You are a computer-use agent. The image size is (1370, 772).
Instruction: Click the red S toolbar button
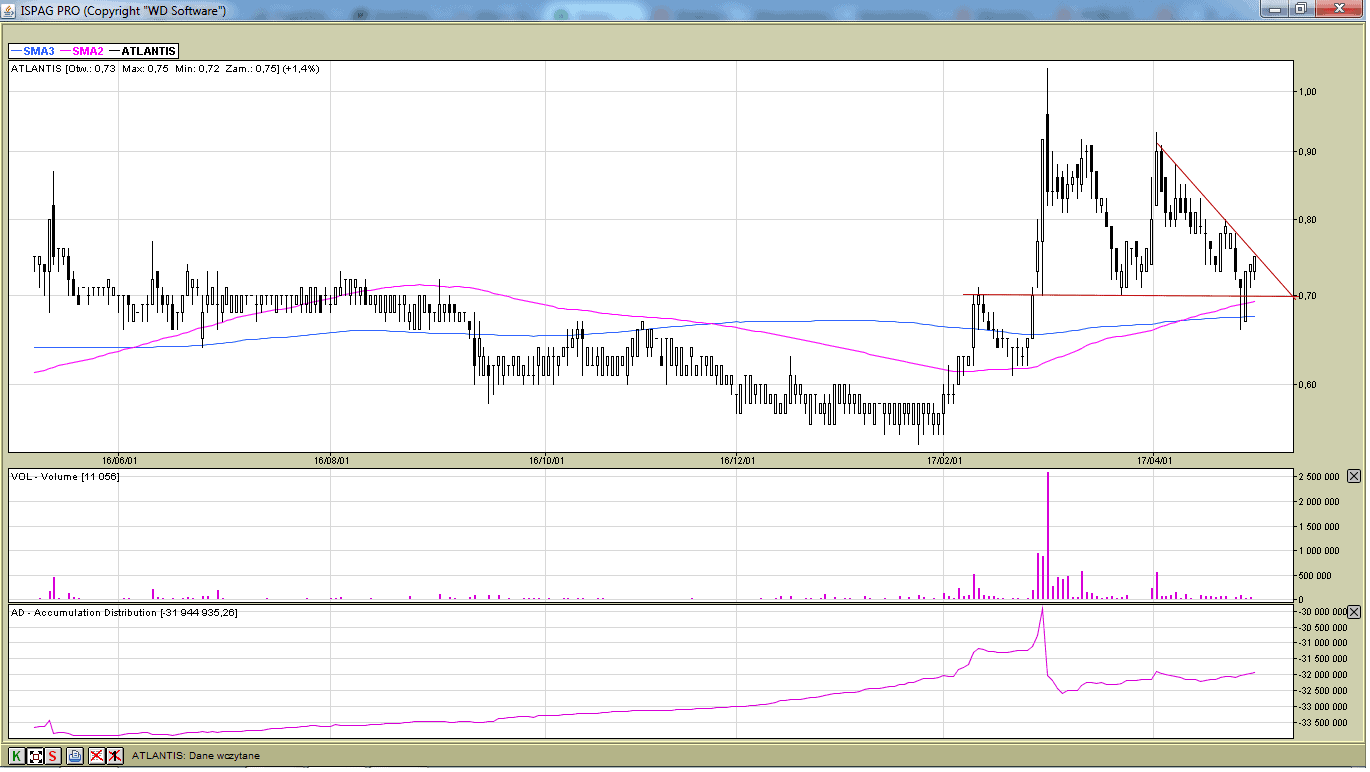pyautogui.click(x=53, y=756)
